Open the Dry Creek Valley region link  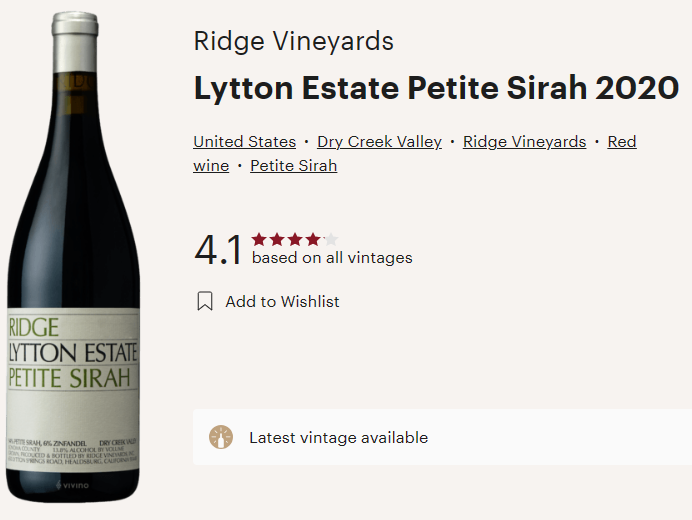point(379,142)
